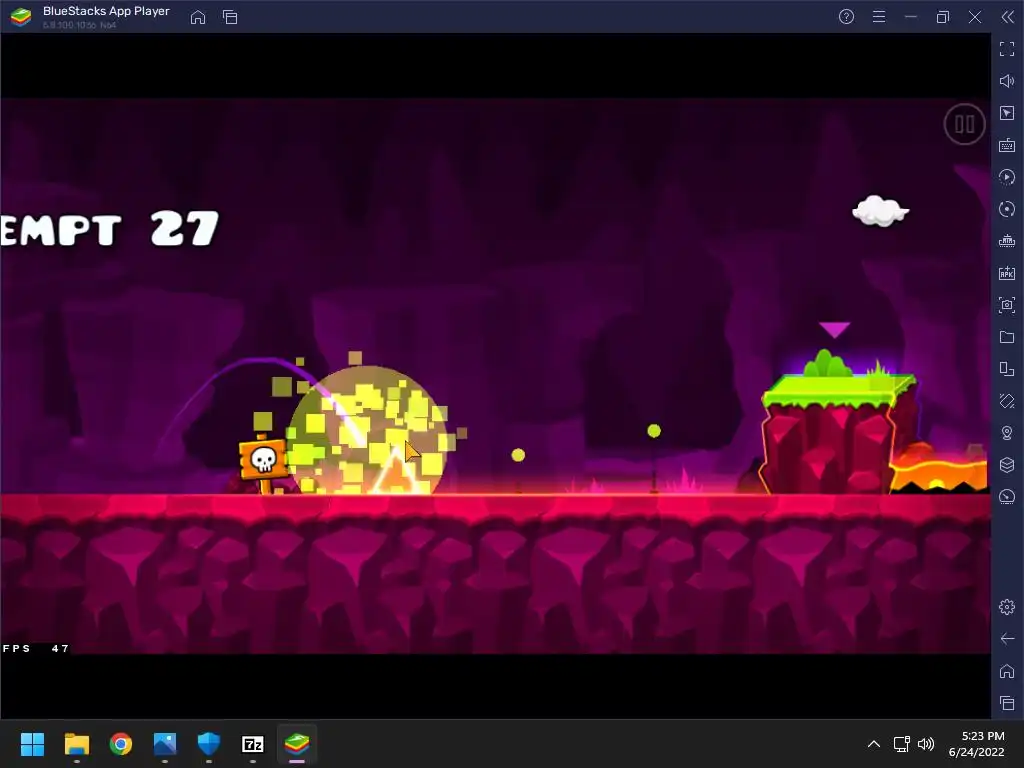Open Android recent apps in sidebar
The height and width of the screenshot is (768, 1024).
click(x=1007, y=703)
